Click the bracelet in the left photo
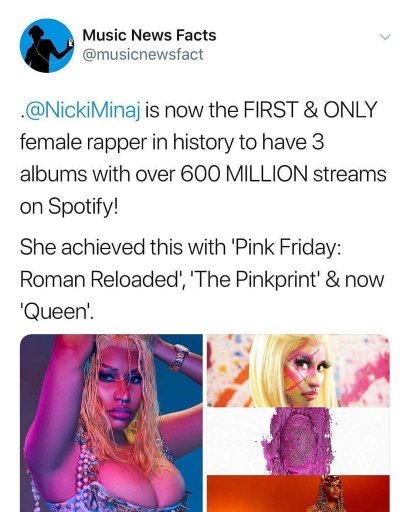 click(x=179, y=357)
